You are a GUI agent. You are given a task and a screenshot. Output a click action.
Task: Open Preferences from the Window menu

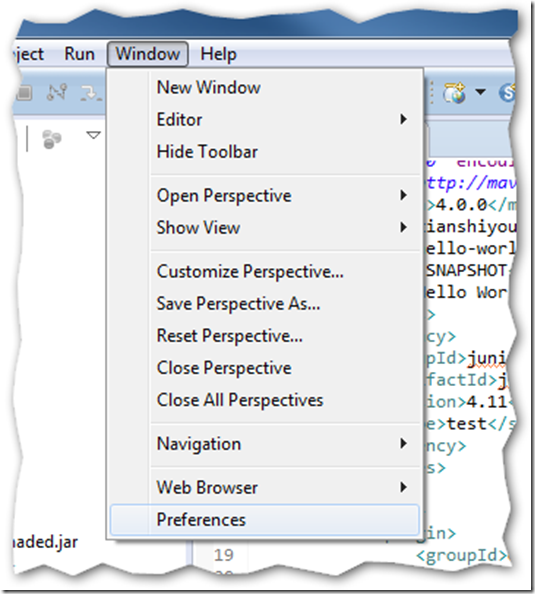pyautogui.click(x=265, y=520)
